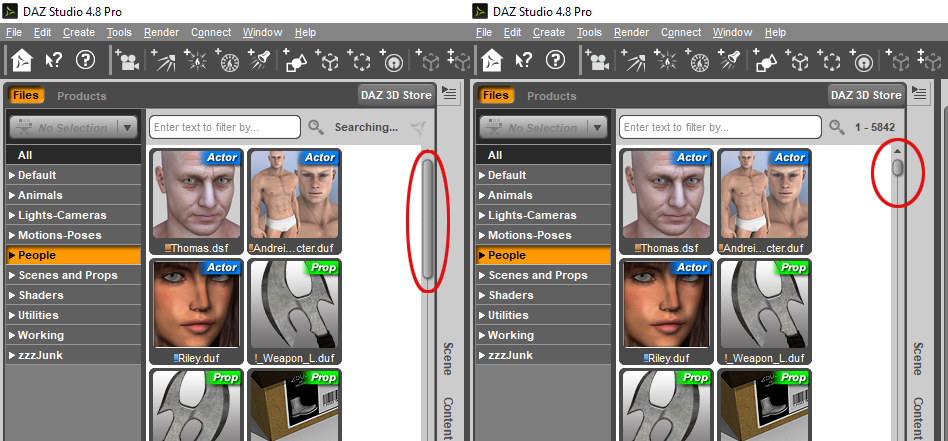Image resolution: width=948 pixels, height=441 pixels.
Task: Select the All category in left window
Action: tap(73, 155)
